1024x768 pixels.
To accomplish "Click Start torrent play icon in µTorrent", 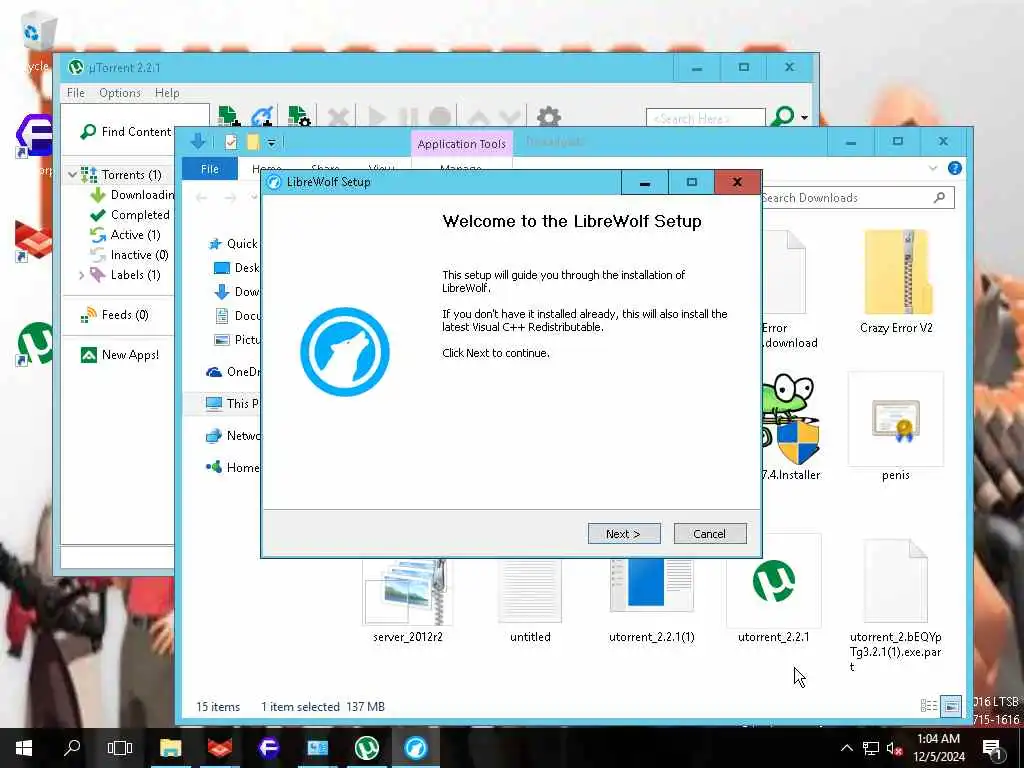I will [x=377, y=118].
